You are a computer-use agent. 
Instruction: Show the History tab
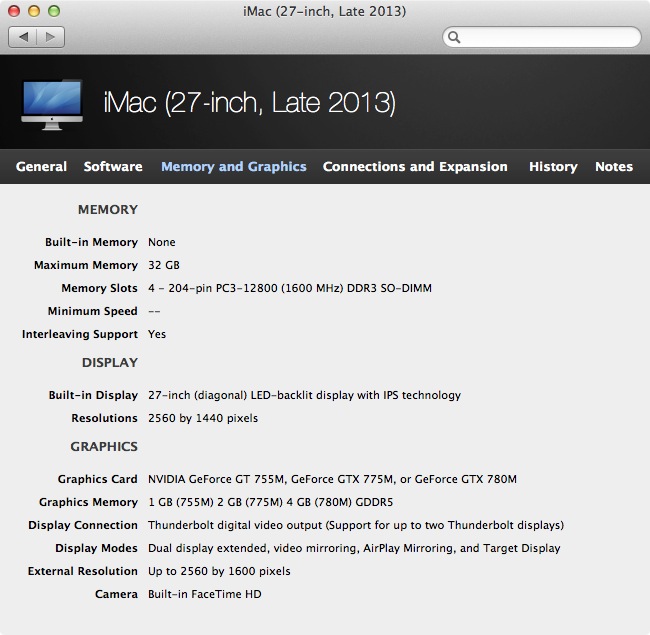click(553, 167)
